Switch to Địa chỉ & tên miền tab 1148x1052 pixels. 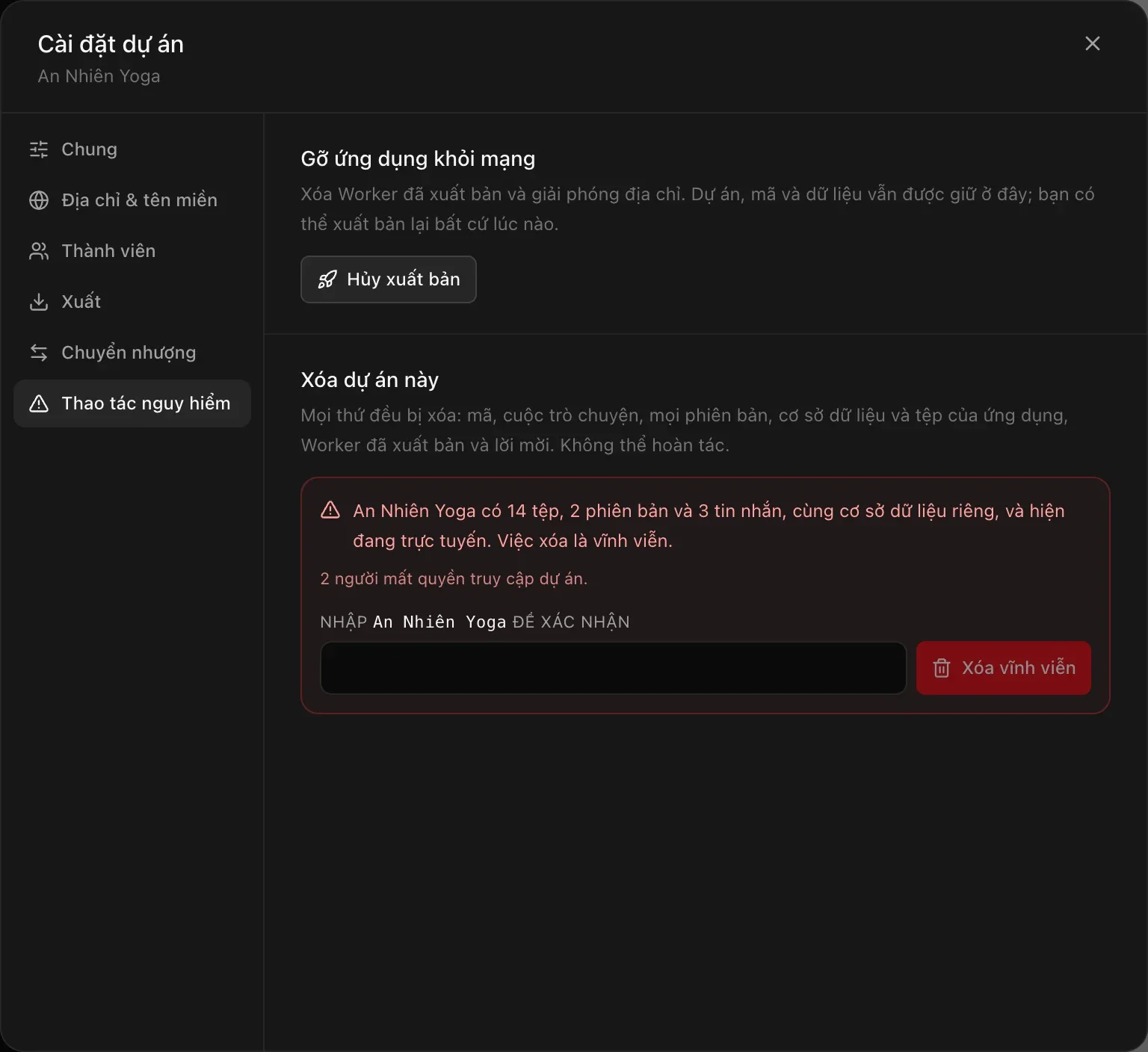tap(132, 200)
